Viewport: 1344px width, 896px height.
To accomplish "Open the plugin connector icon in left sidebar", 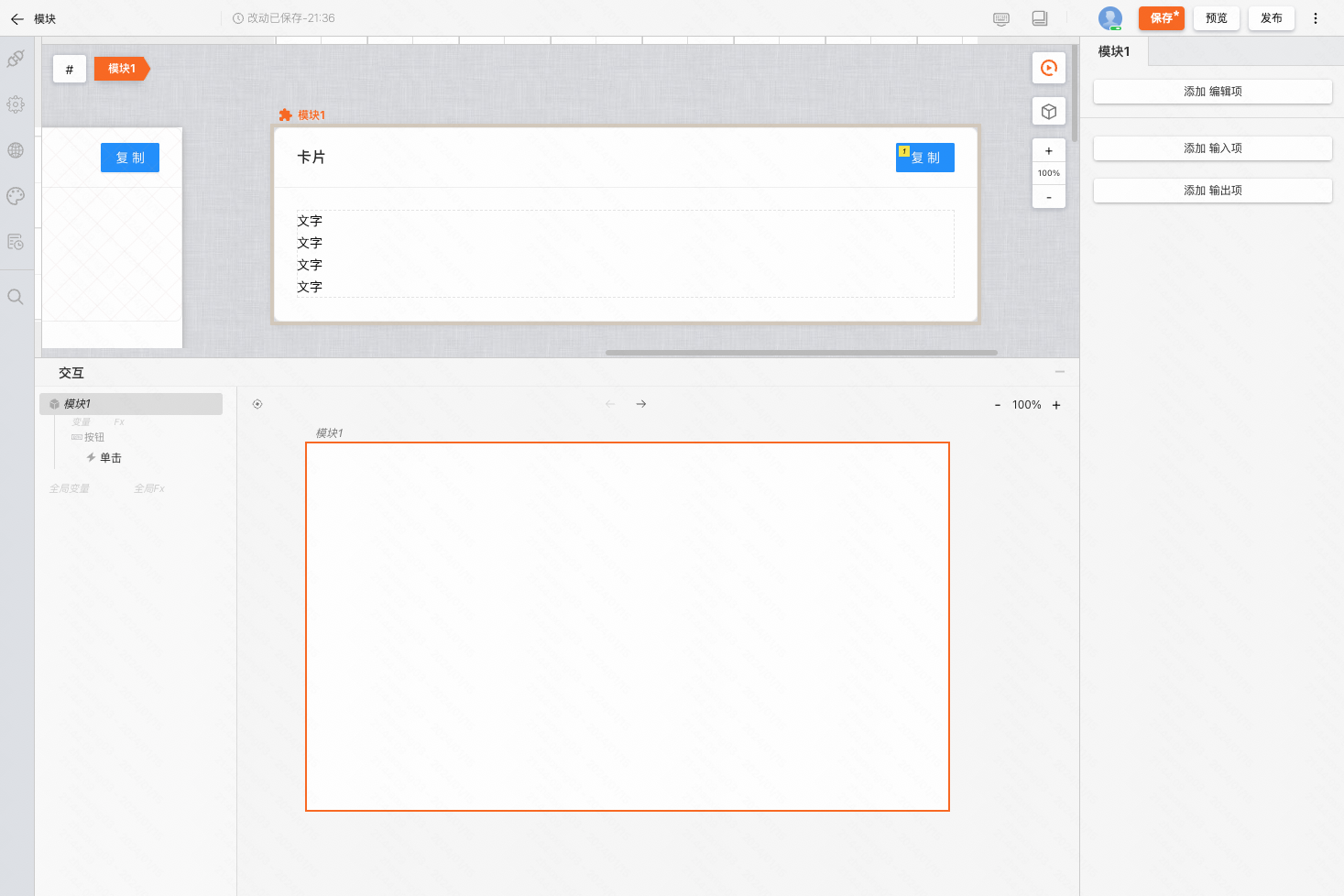I will coord(16,59).
